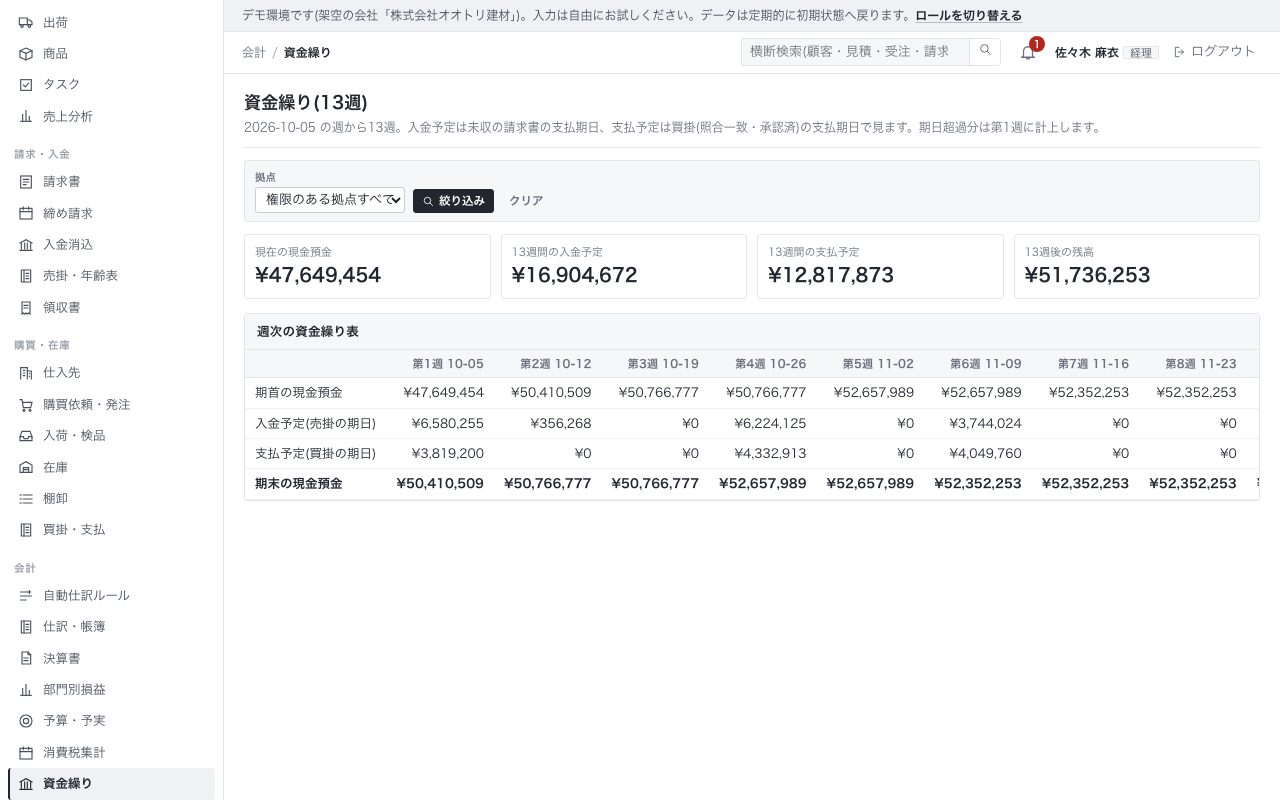
Task: Click the 会計 breadcrumb link
Action: tap(254, 52)
